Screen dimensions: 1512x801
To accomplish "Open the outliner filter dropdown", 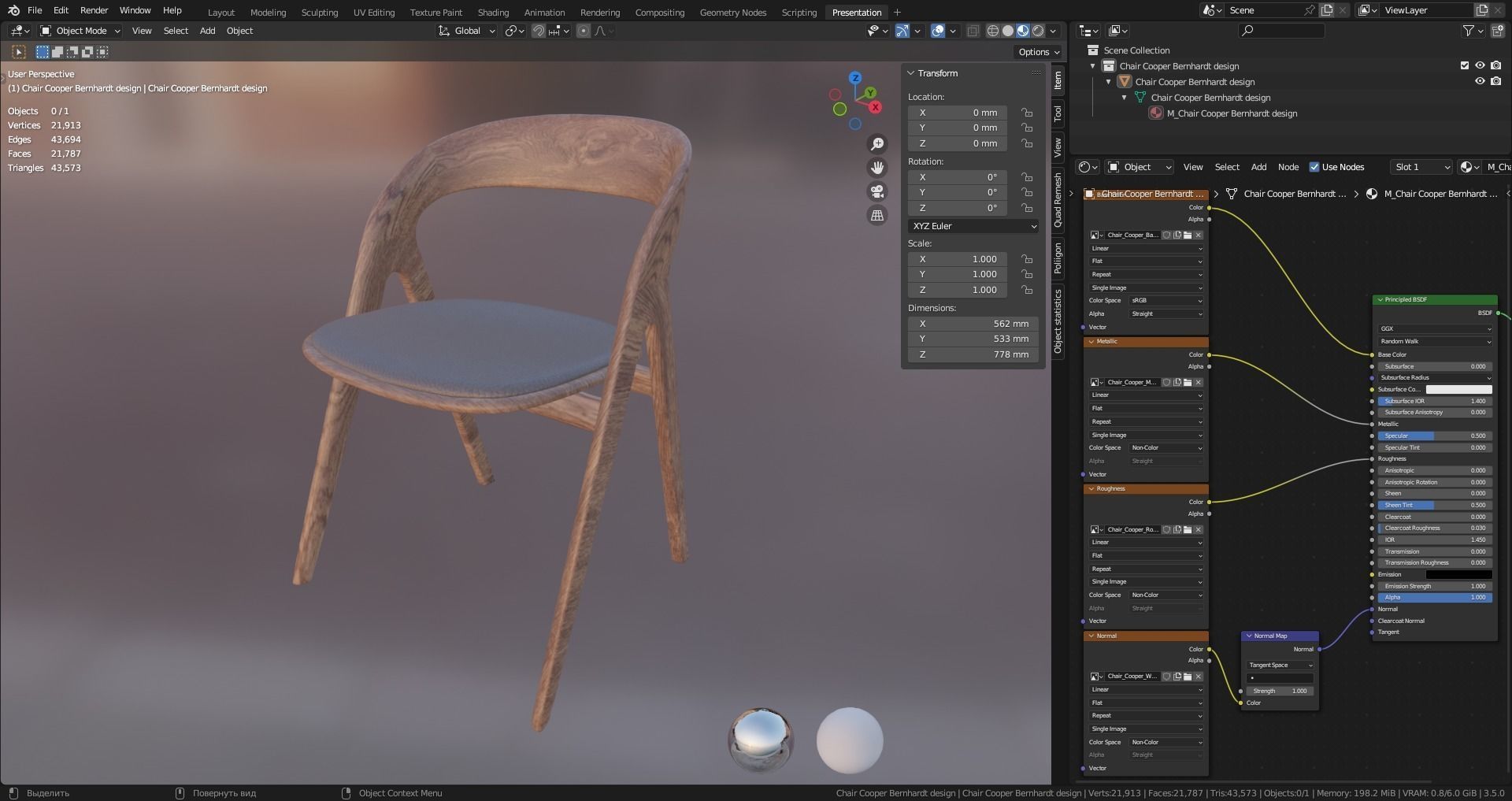I will (x=1473, y=31).
